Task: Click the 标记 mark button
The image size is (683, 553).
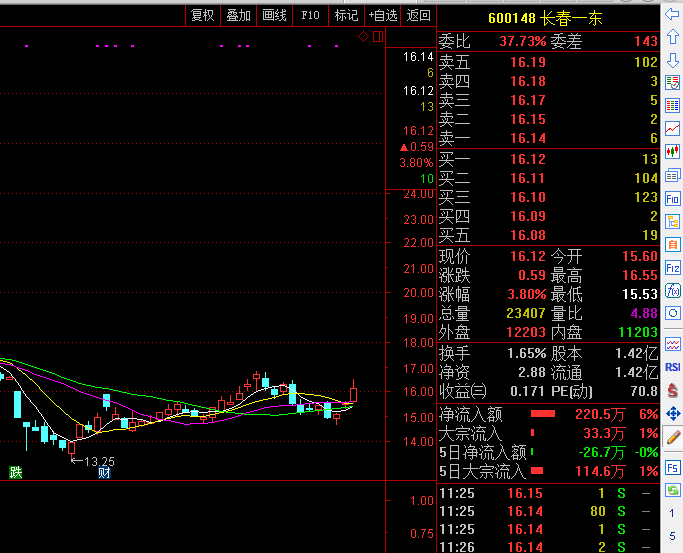Action: click(x=346, y=16)
